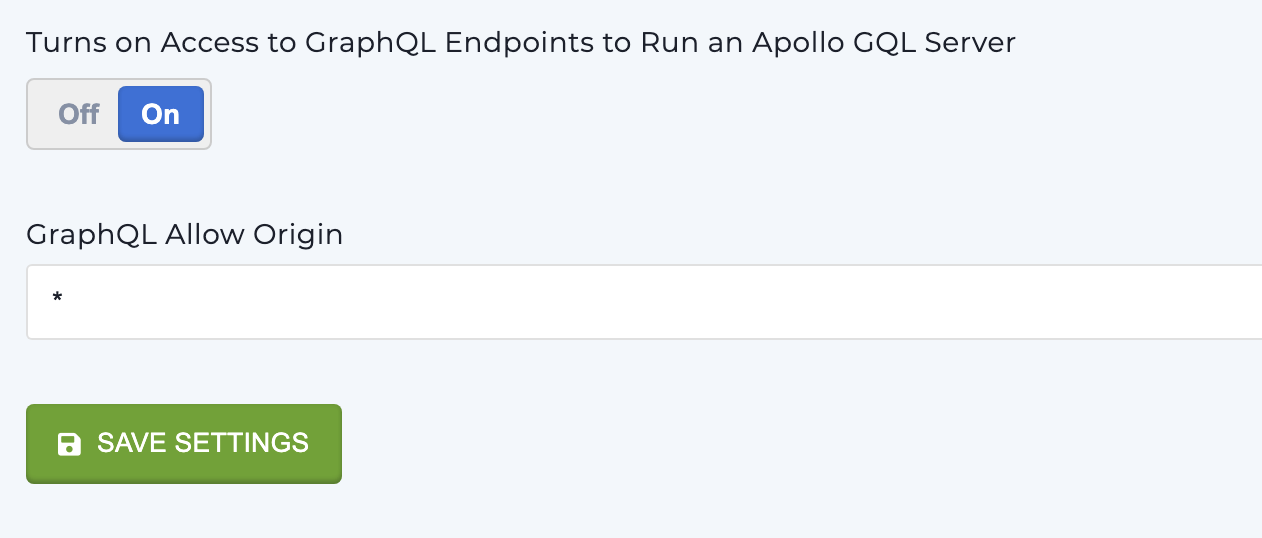Click the SAVE SETTINGS text label
The width and height of the screenshot is (1262, 538).
point(203,443)
